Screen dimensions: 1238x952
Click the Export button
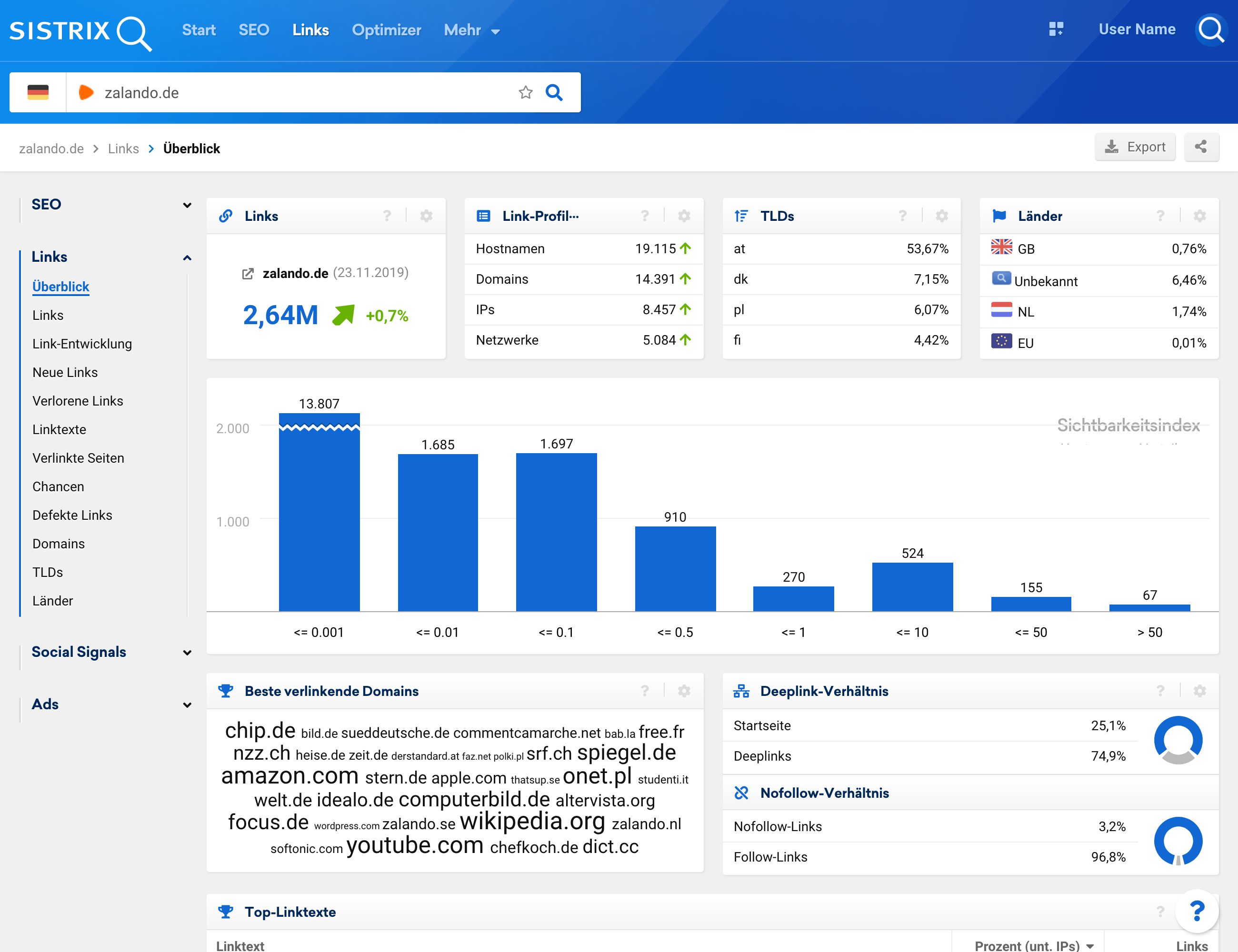coord(1135,148)
